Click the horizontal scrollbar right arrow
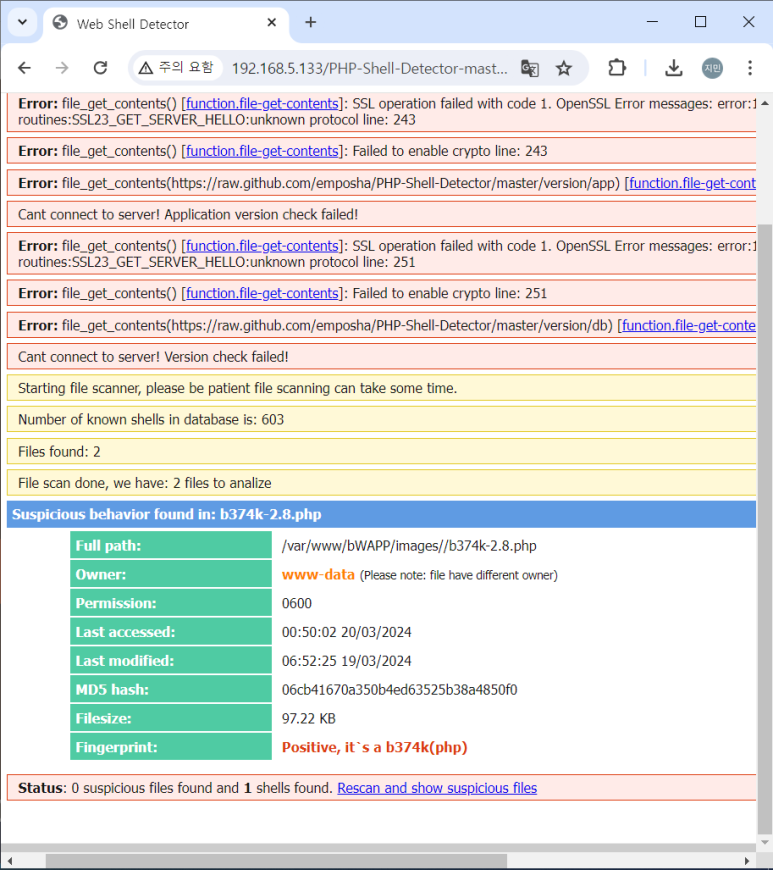The width and height of the screenshot is (773, 870). (x=747, y=861)
